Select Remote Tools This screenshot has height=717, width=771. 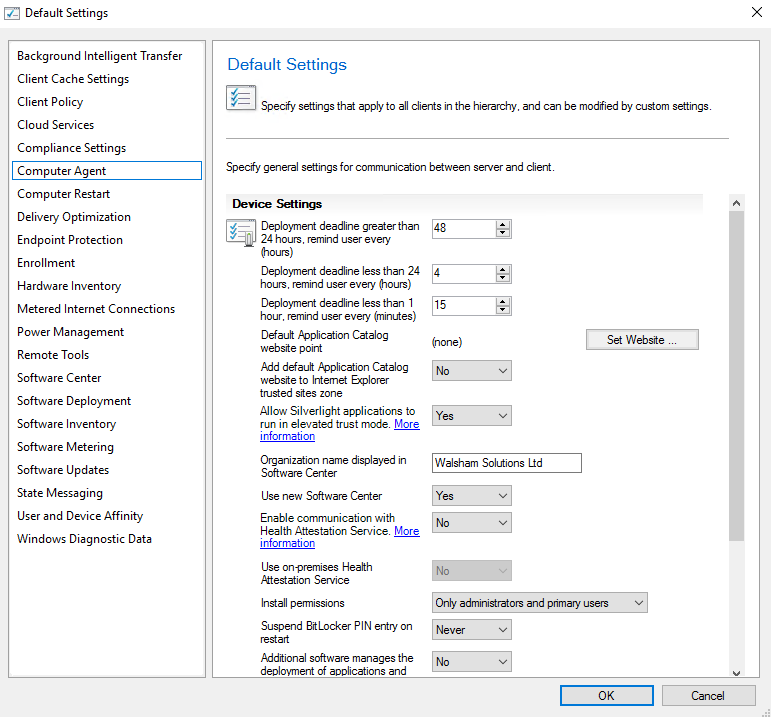[x=53, y=355]
